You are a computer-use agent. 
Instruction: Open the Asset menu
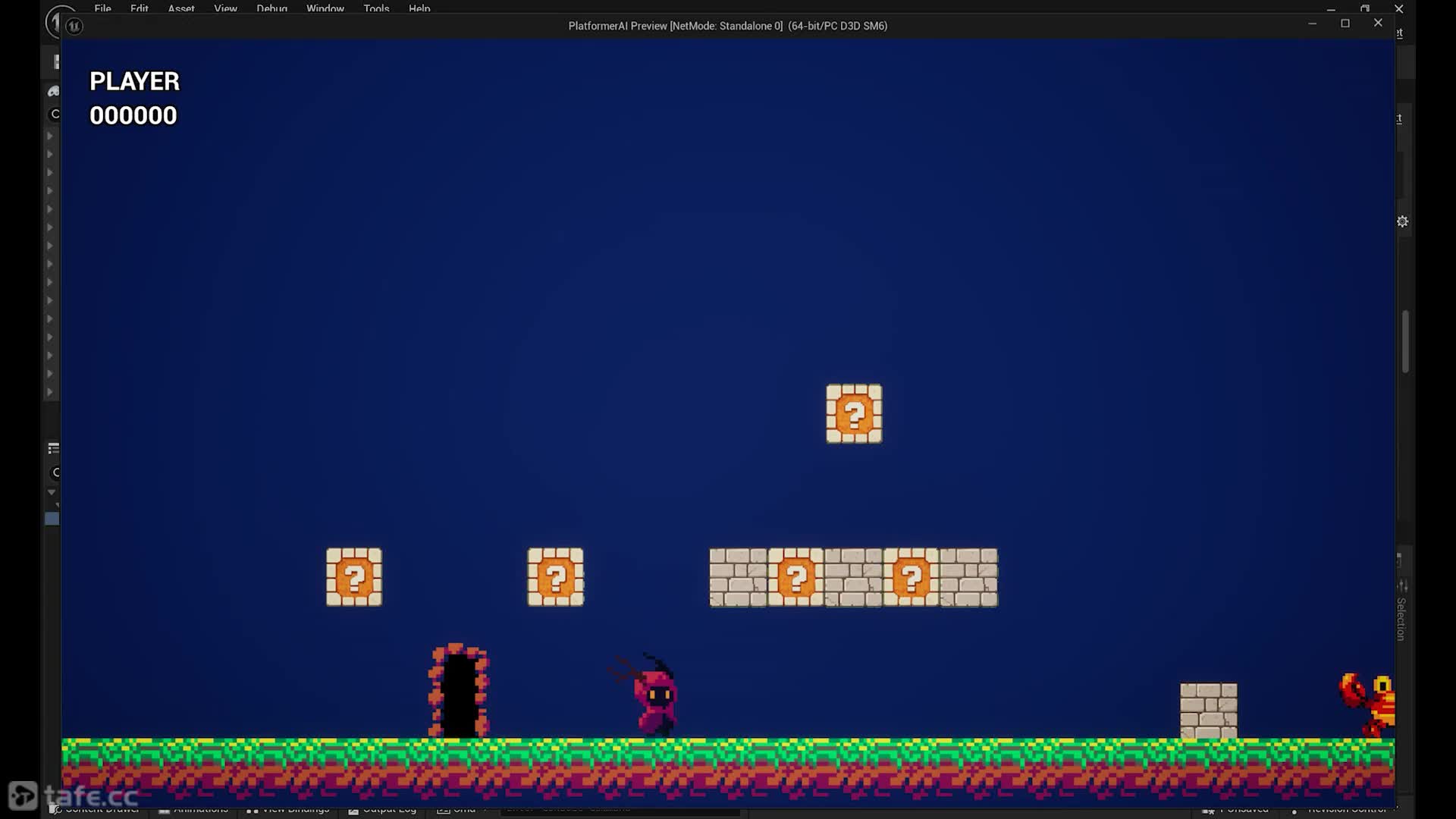click(x=181, y=8)
